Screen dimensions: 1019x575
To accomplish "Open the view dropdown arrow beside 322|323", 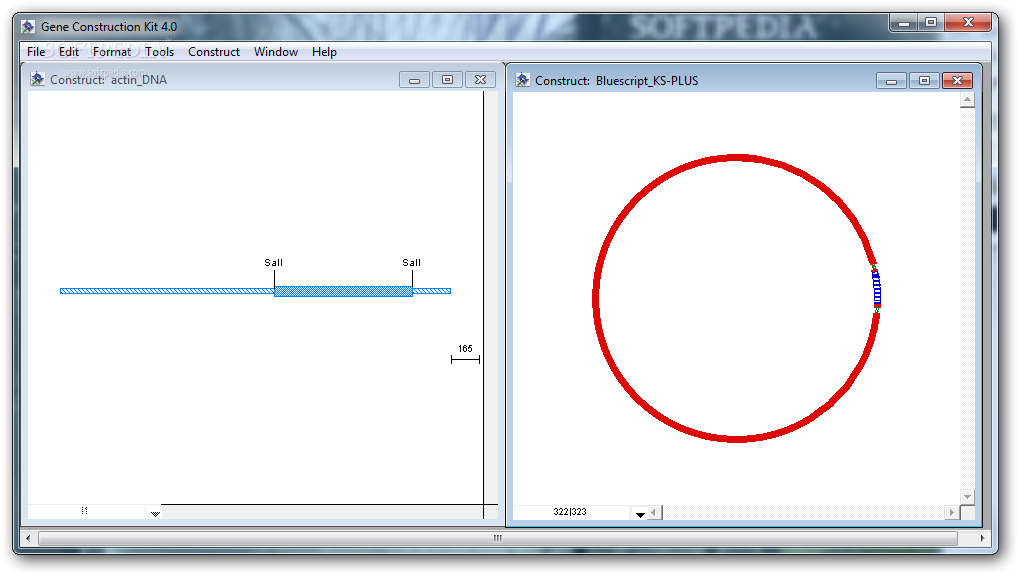I will pyautogui.click(x=640, y=514).
